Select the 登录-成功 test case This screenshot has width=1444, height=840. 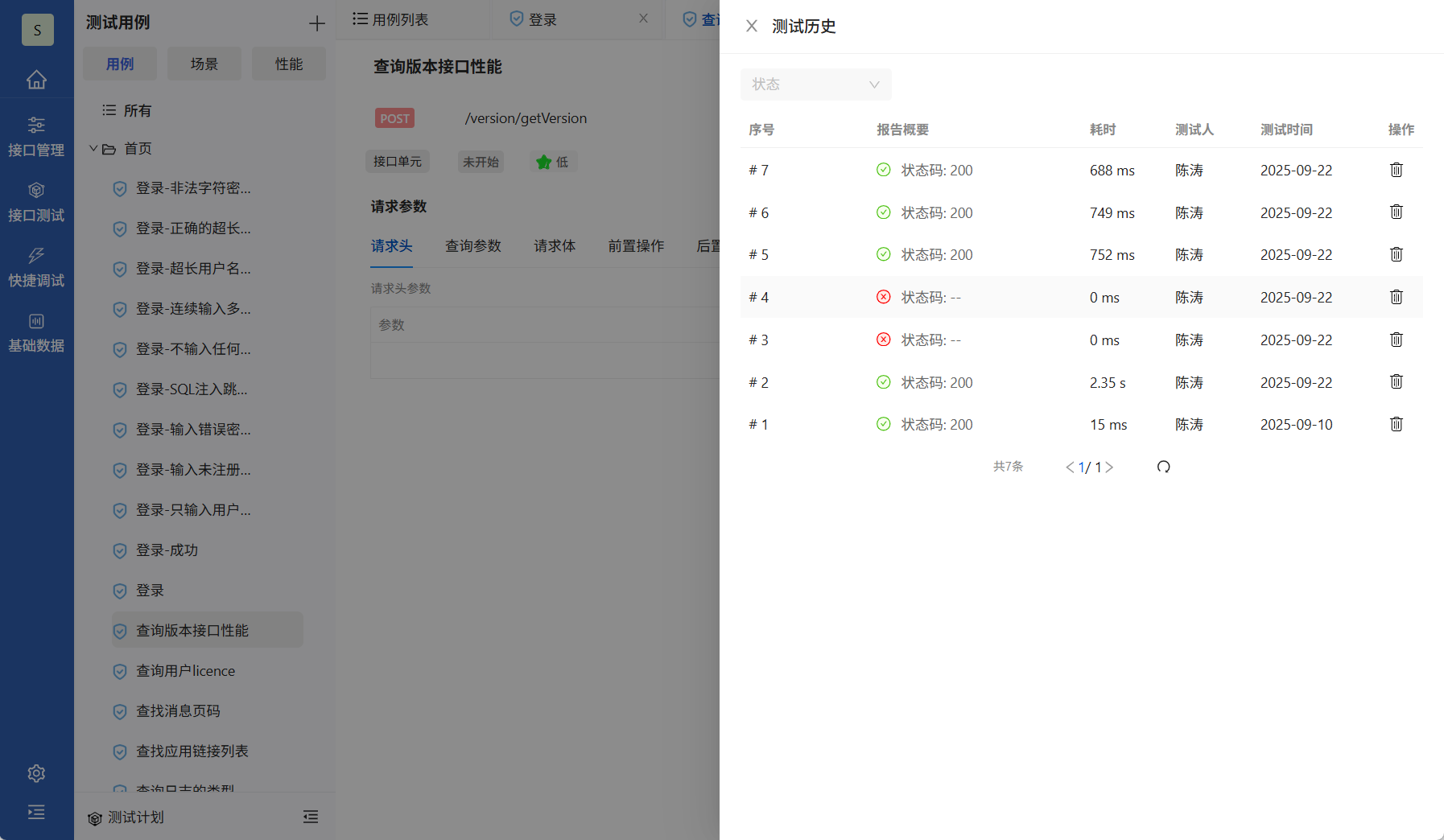(166, 550)
